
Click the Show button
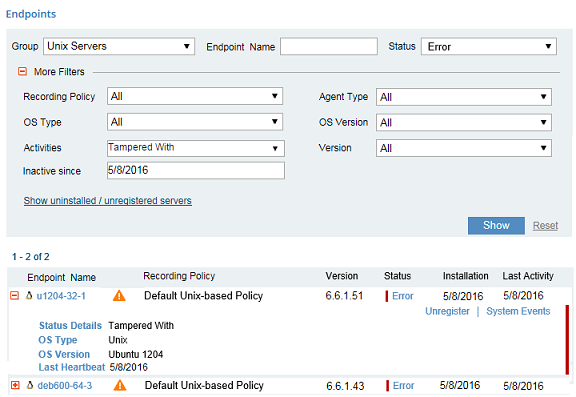point(496,225)
